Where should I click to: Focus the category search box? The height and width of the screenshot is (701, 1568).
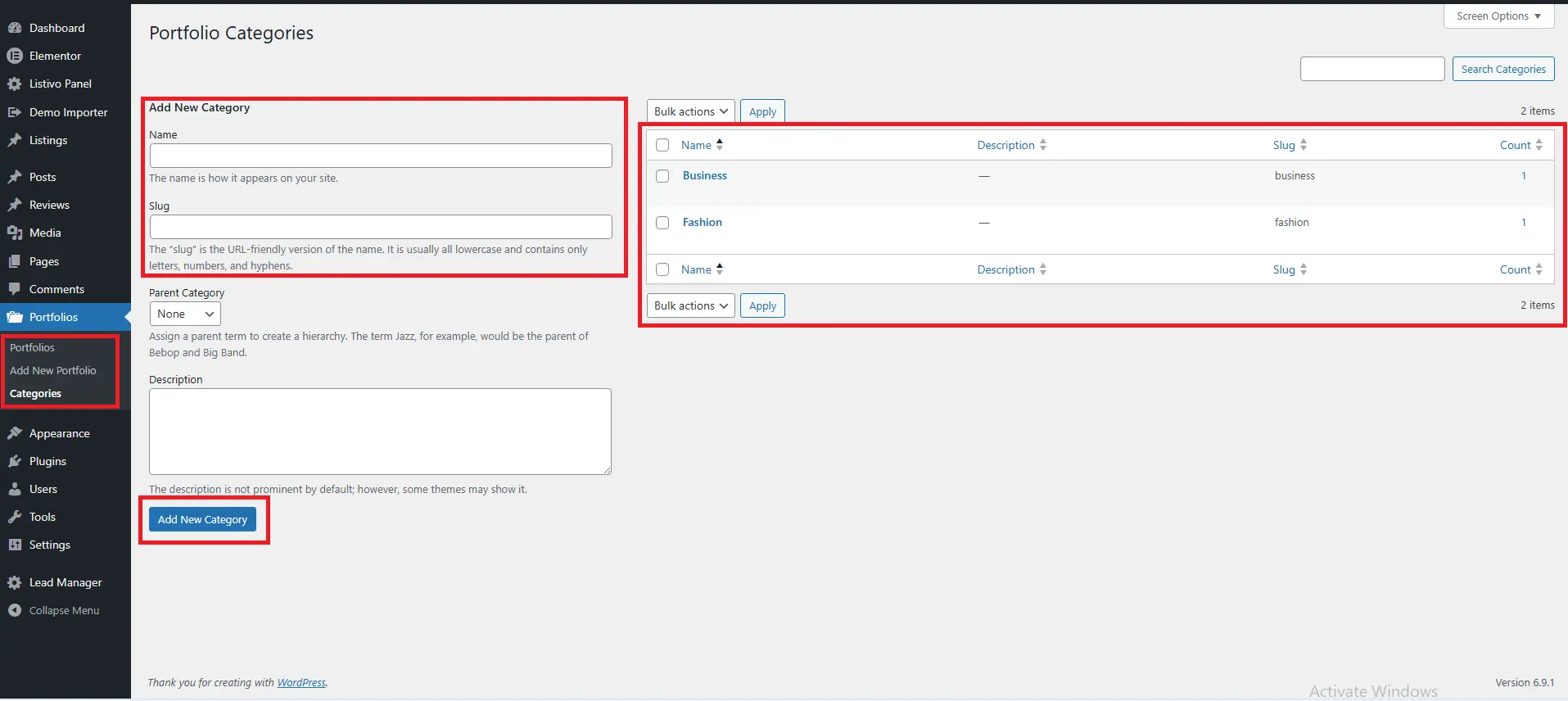[x=1372, y=69]
